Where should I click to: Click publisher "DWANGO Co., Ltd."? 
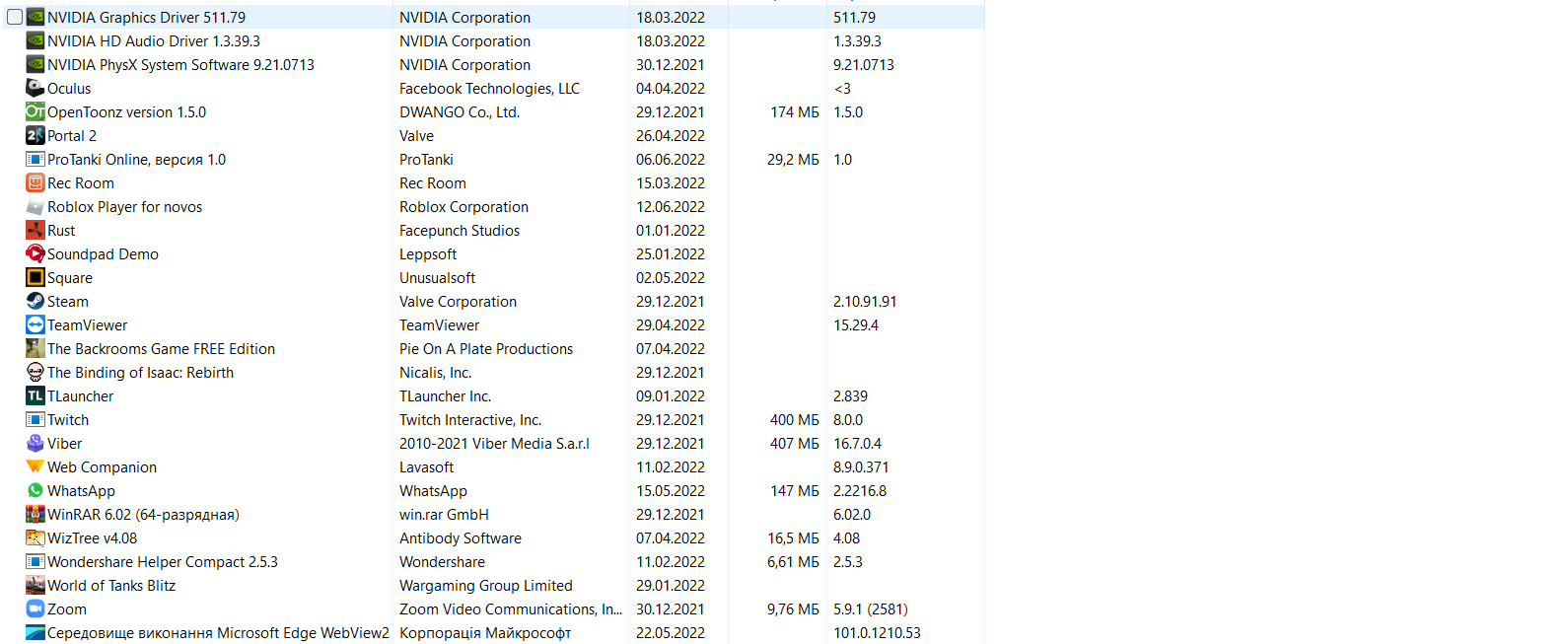pos(460,112)
